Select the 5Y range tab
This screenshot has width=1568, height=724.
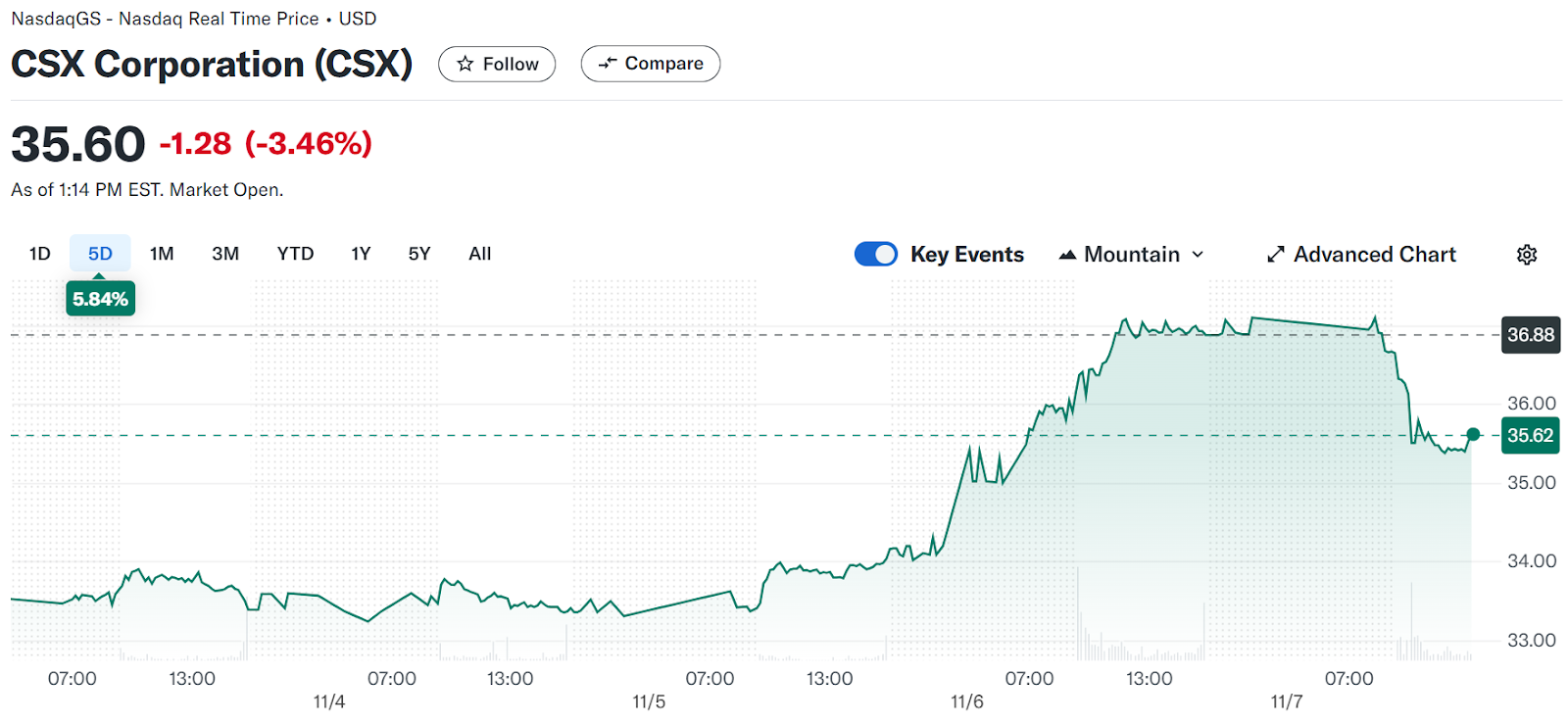click(419, 254)
